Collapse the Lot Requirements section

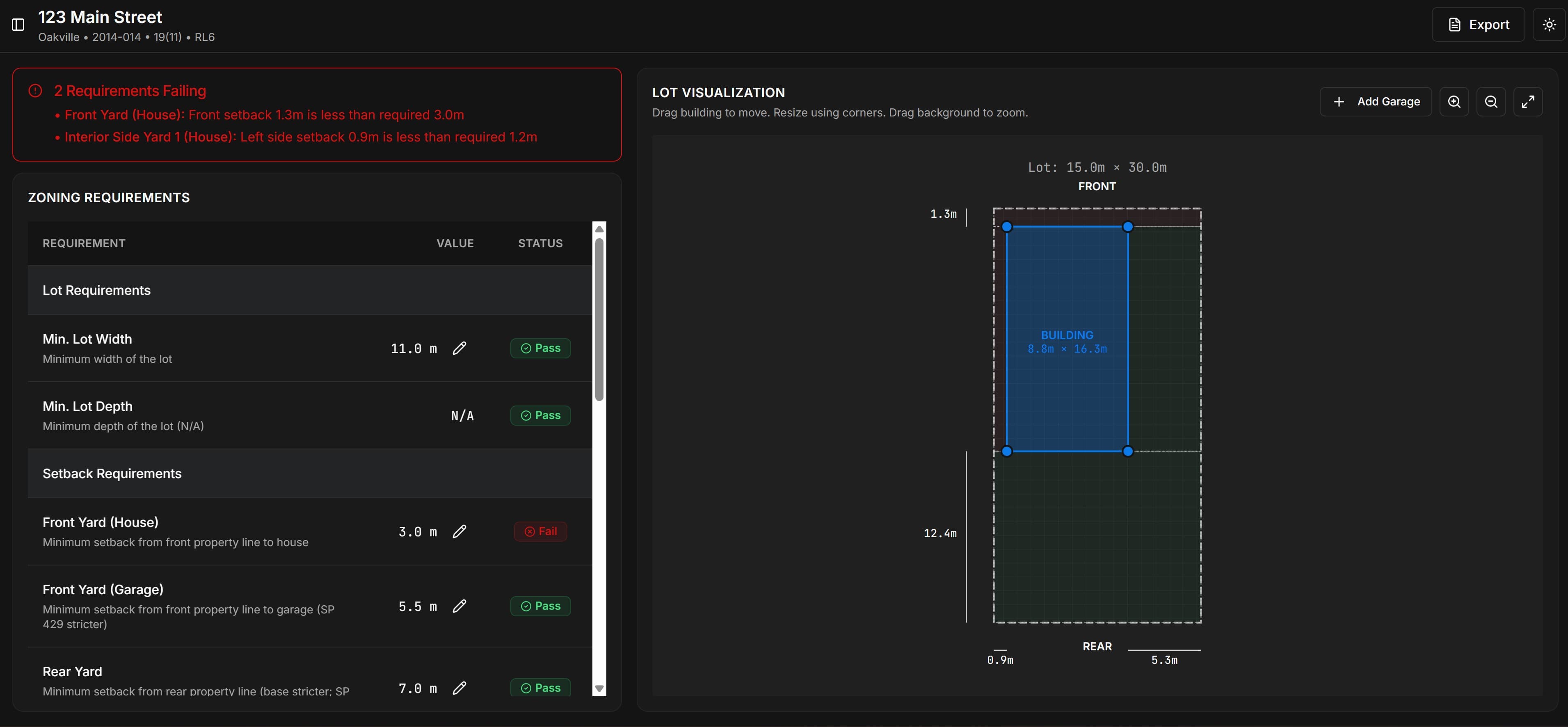(x=96, y=290)
